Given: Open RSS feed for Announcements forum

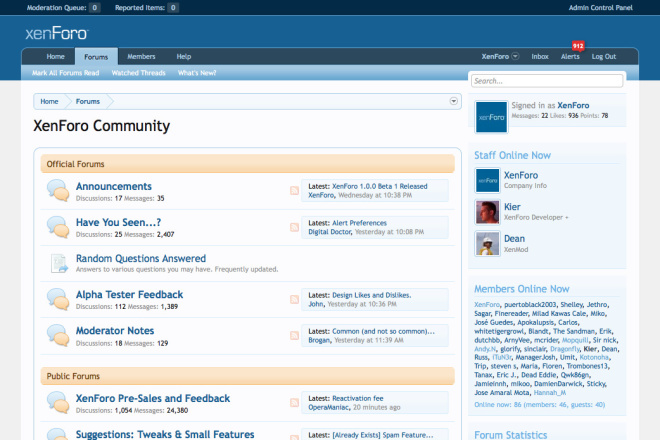Looking at the screenshot, I should [x=295, y=190].
